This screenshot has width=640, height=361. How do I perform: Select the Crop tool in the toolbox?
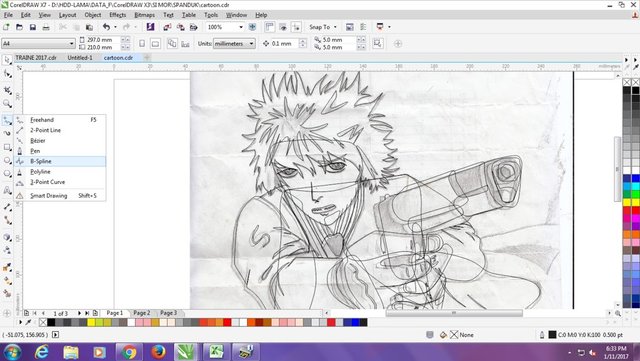pos(7,90)
